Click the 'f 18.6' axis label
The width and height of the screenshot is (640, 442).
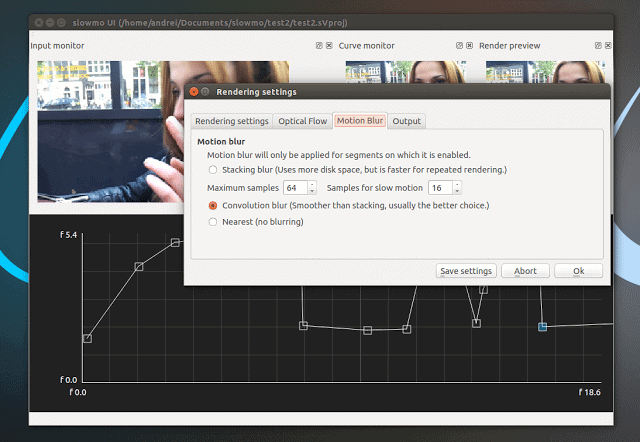pyautogui.click(x=589, y=392)
